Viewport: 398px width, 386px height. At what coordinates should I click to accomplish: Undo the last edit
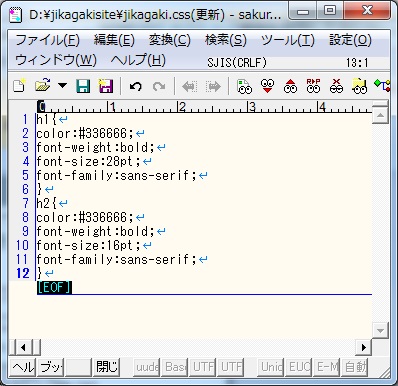tap(136, 87)
